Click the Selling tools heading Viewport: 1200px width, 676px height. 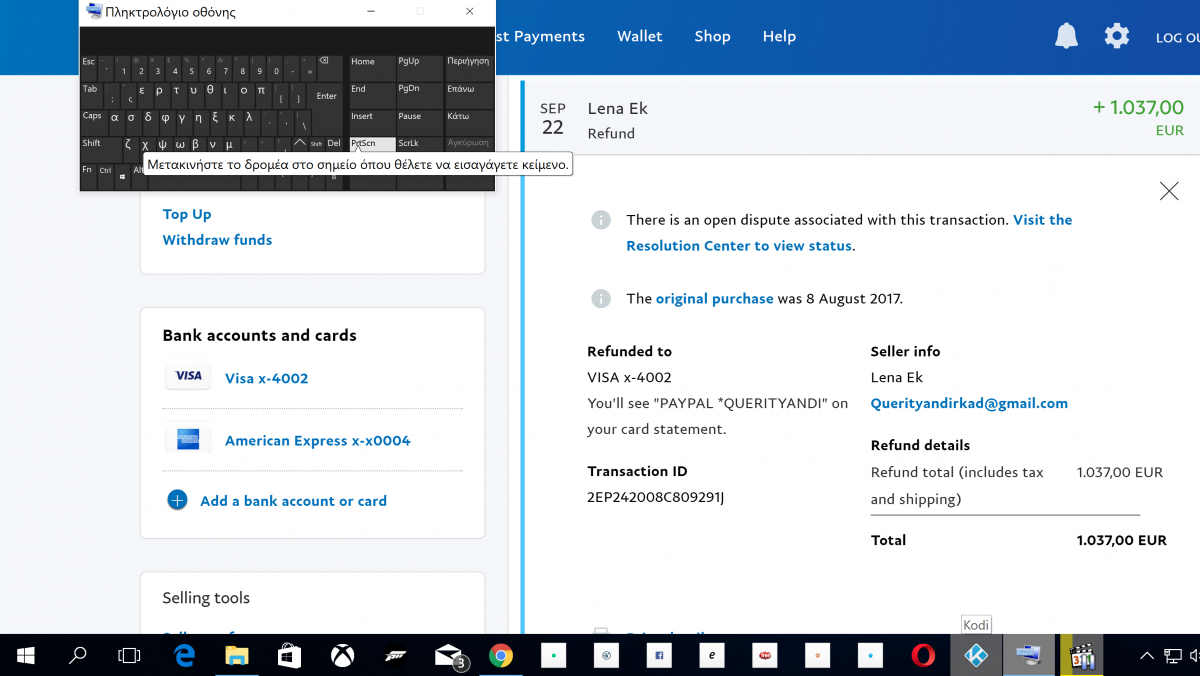206,598
